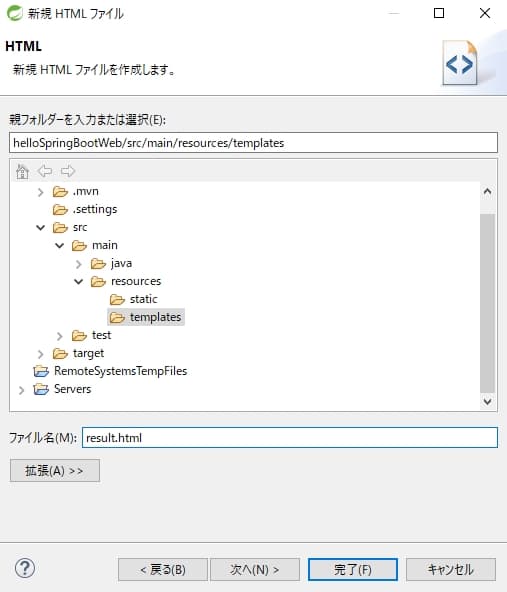Image resolution: width=507 pixels, height=592 pixels.
Task: Expand the target folder
Action: coord(40,354)
